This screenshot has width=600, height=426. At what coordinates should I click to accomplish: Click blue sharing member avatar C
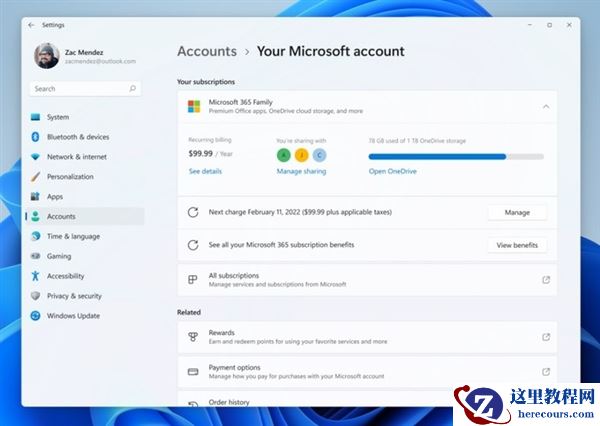tap(320, 155)
